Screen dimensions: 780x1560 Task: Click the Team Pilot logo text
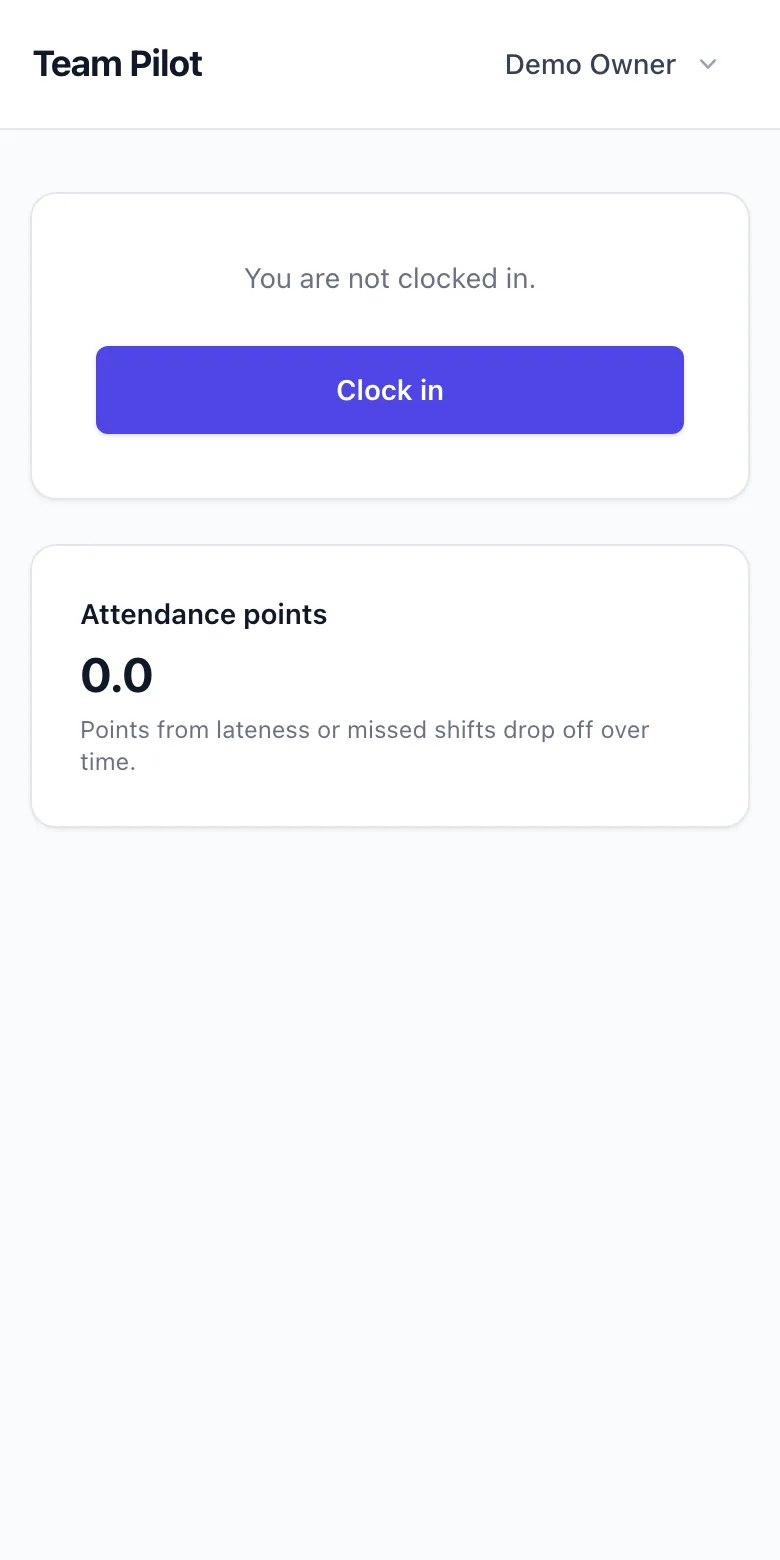pyautogui.click(x=118, y=64)
